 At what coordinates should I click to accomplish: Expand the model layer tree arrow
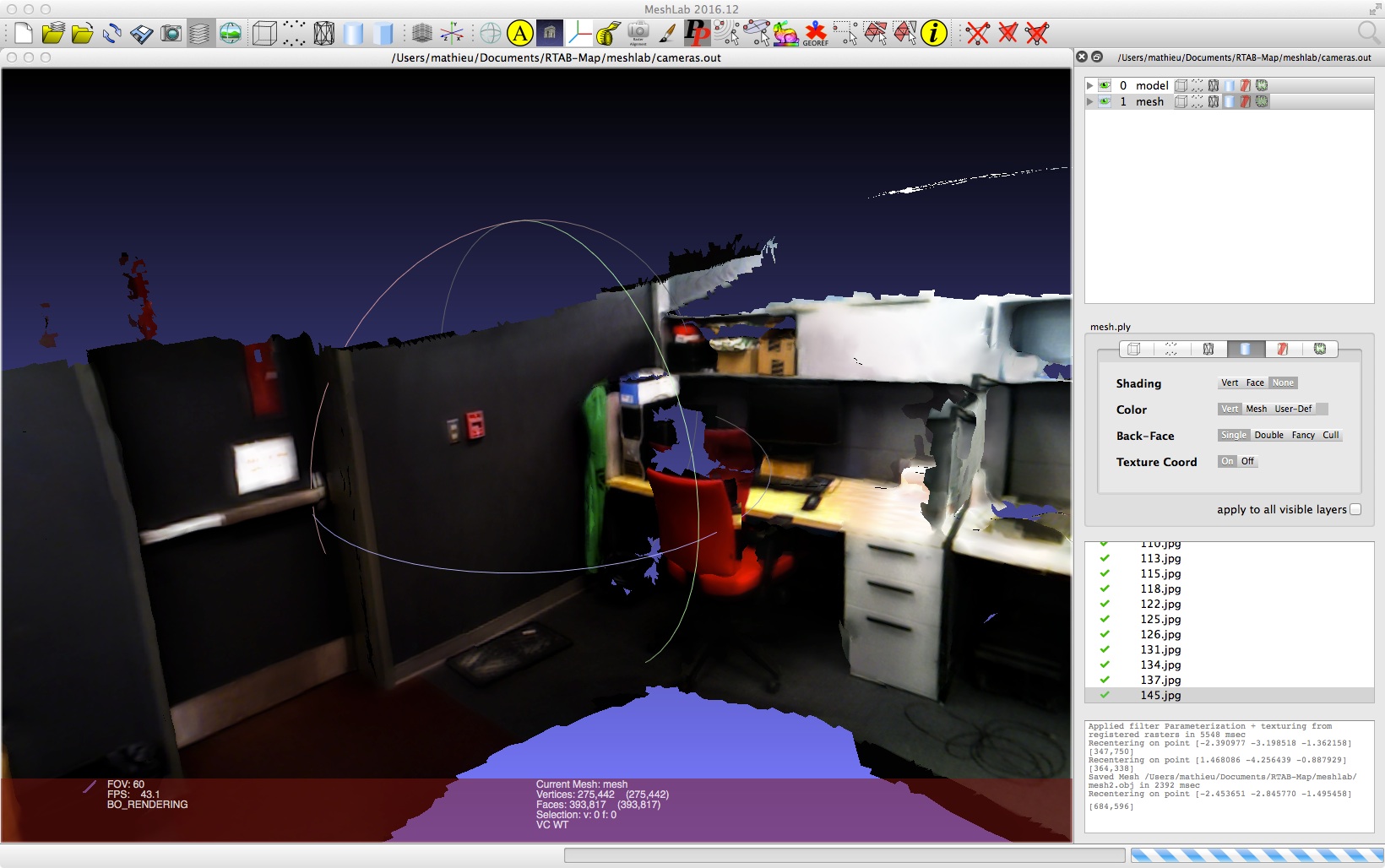[1090, 85]
